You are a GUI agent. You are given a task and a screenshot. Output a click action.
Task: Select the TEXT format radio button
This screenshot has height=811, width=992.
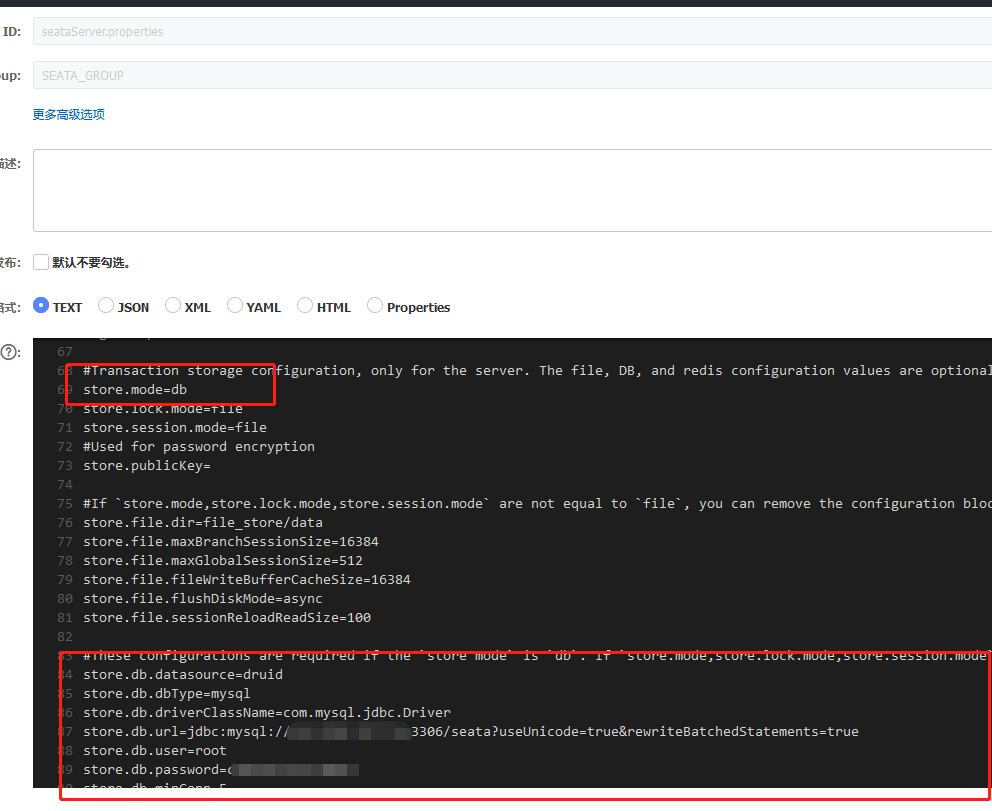(41, 306)
